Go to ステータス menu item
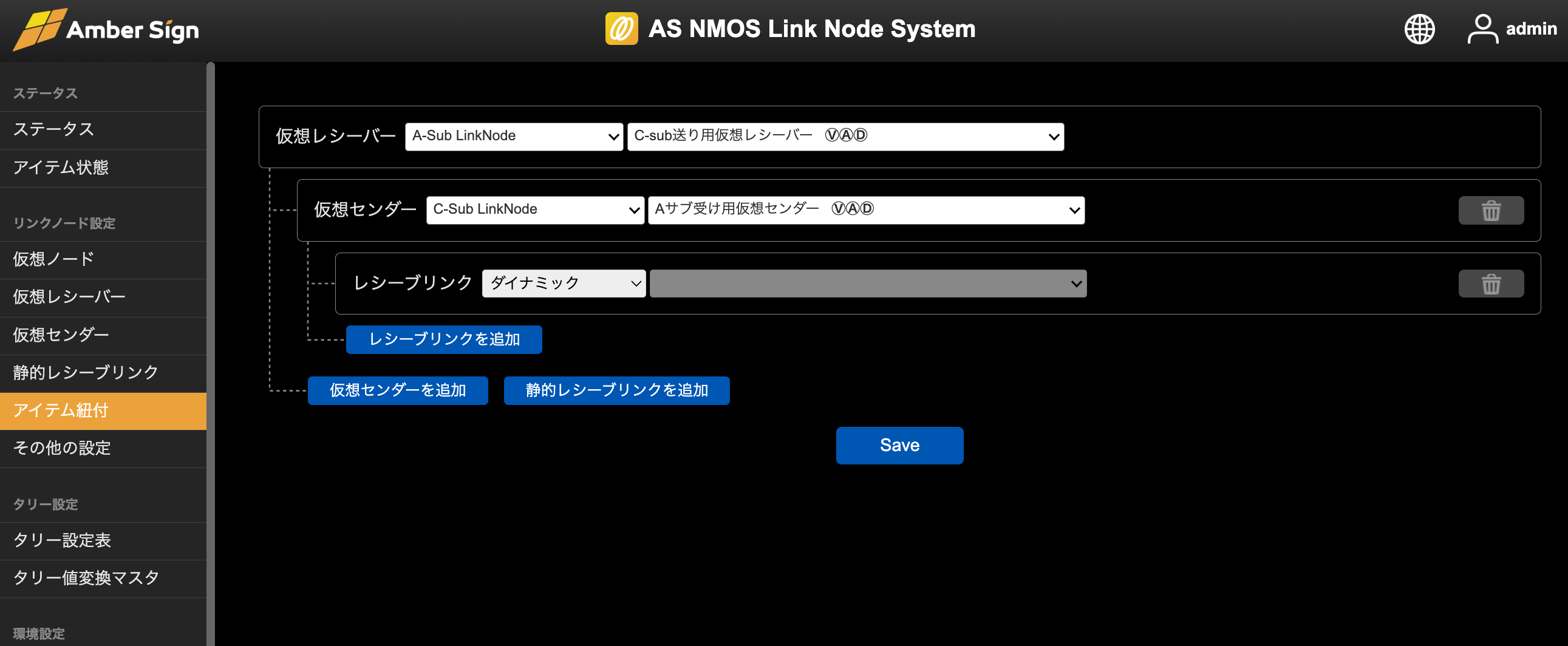Image resolution: width=1568 pixels, height=646 pixels. click(x=103, y=130)
